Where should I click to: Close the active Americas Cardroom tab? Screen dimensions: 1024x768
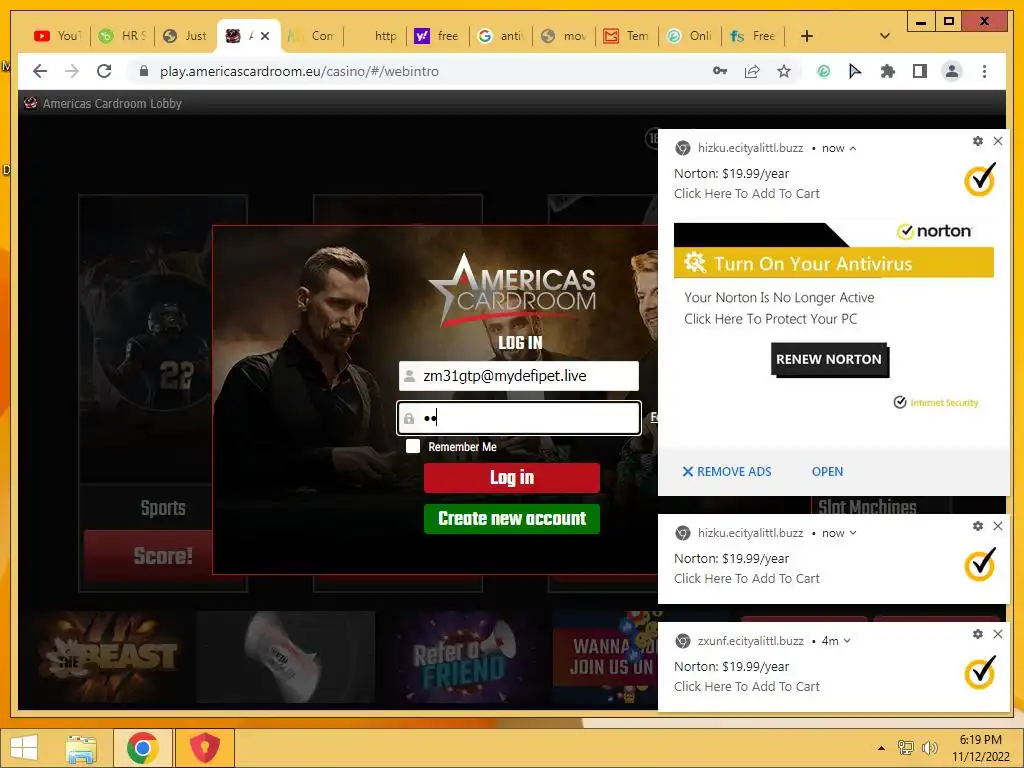click(265, 37)
